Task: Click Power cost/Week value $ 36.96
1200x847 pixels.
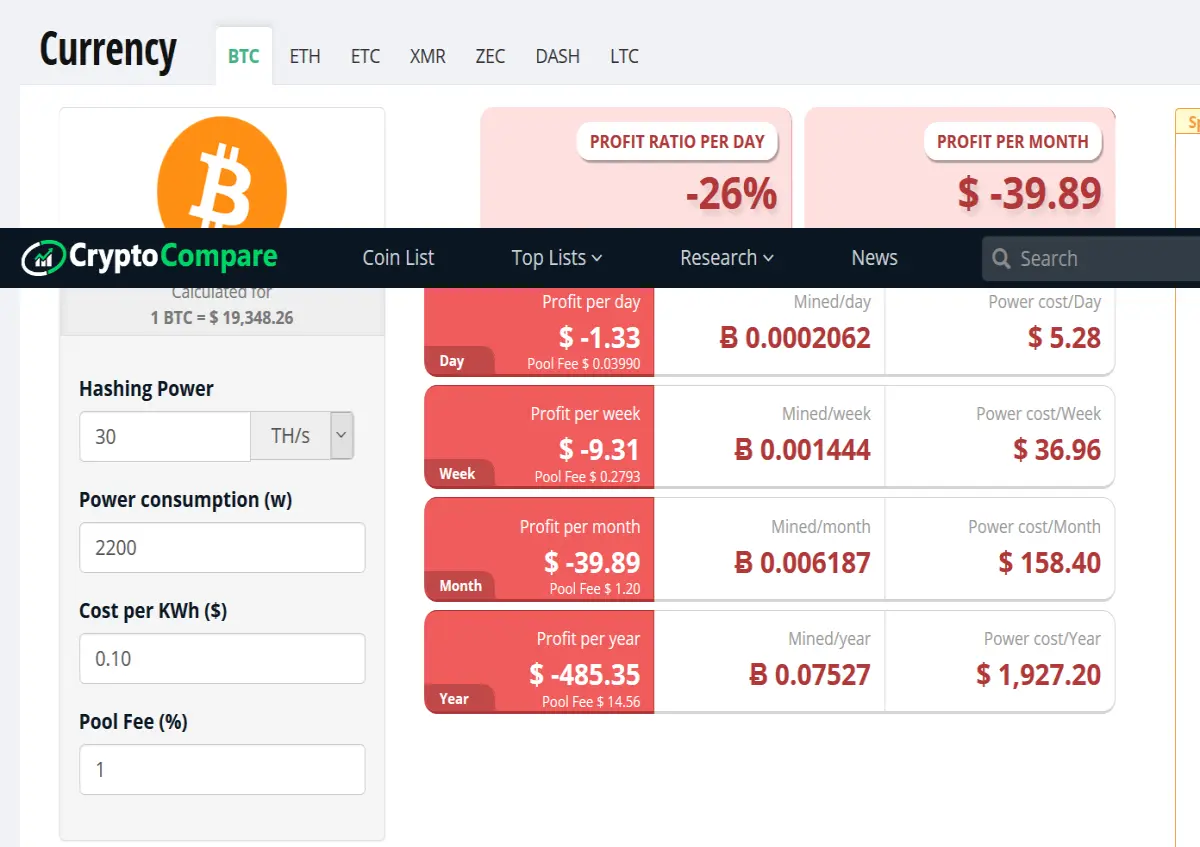Action: pyautogui.click(x=1057, y=450)
